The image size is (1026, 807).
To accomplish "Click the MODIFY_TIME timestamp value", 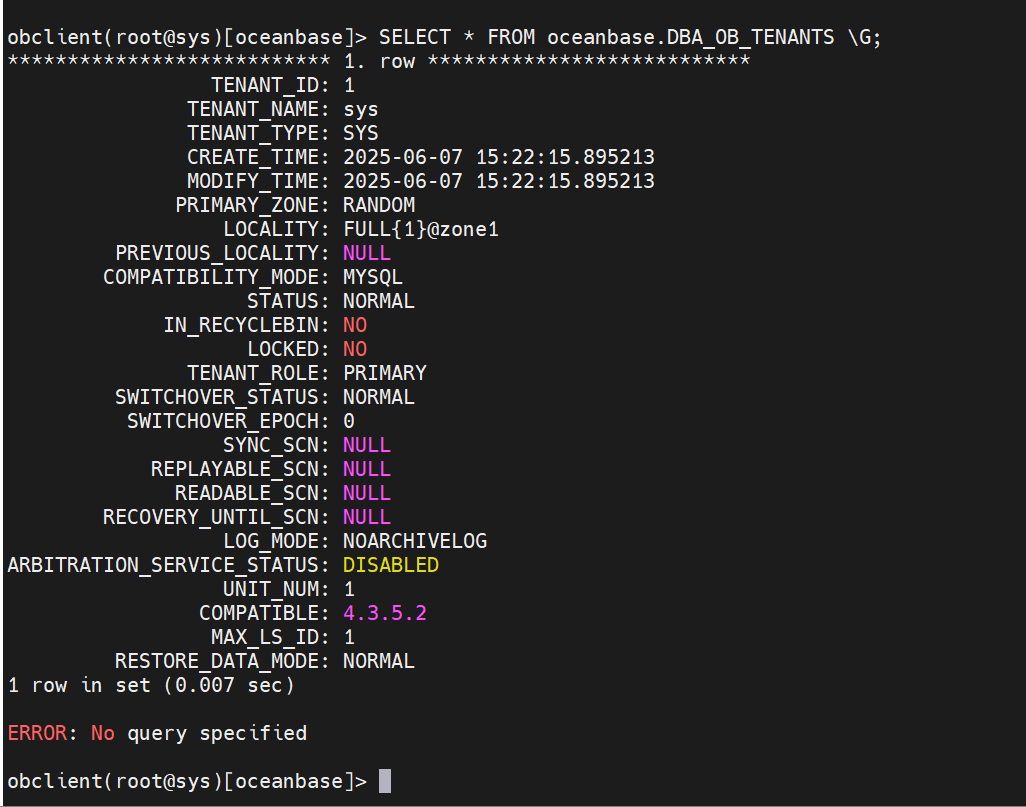I will [499, 181].
